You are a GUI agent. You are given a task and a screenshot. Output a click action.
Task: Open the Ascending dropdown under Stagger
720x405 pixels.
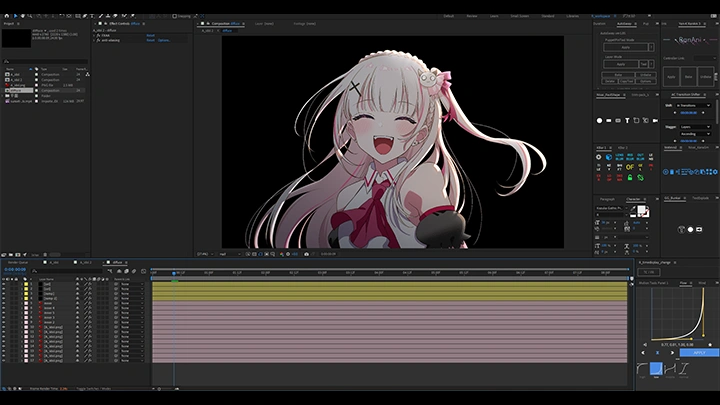point(695,134)
